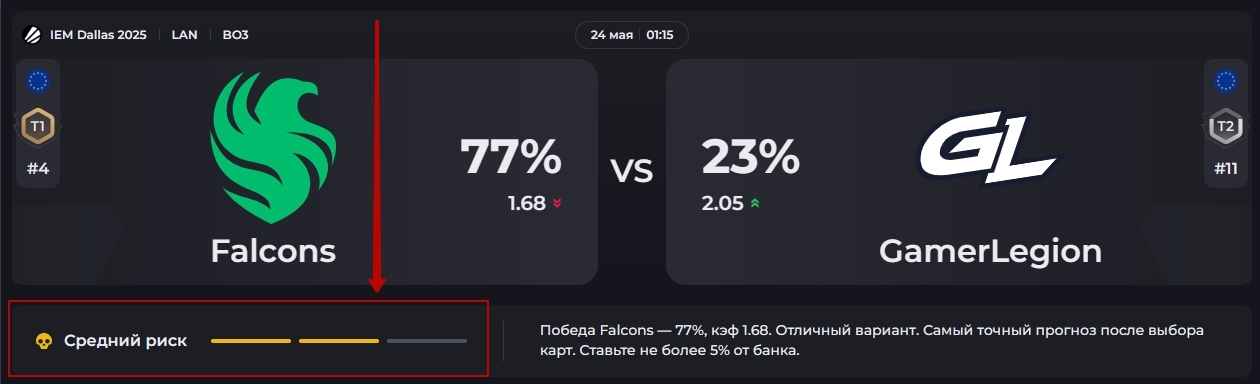Click the Falcons #4 ranking label
Screen dimensions: 1260x384
pos(38,169)
